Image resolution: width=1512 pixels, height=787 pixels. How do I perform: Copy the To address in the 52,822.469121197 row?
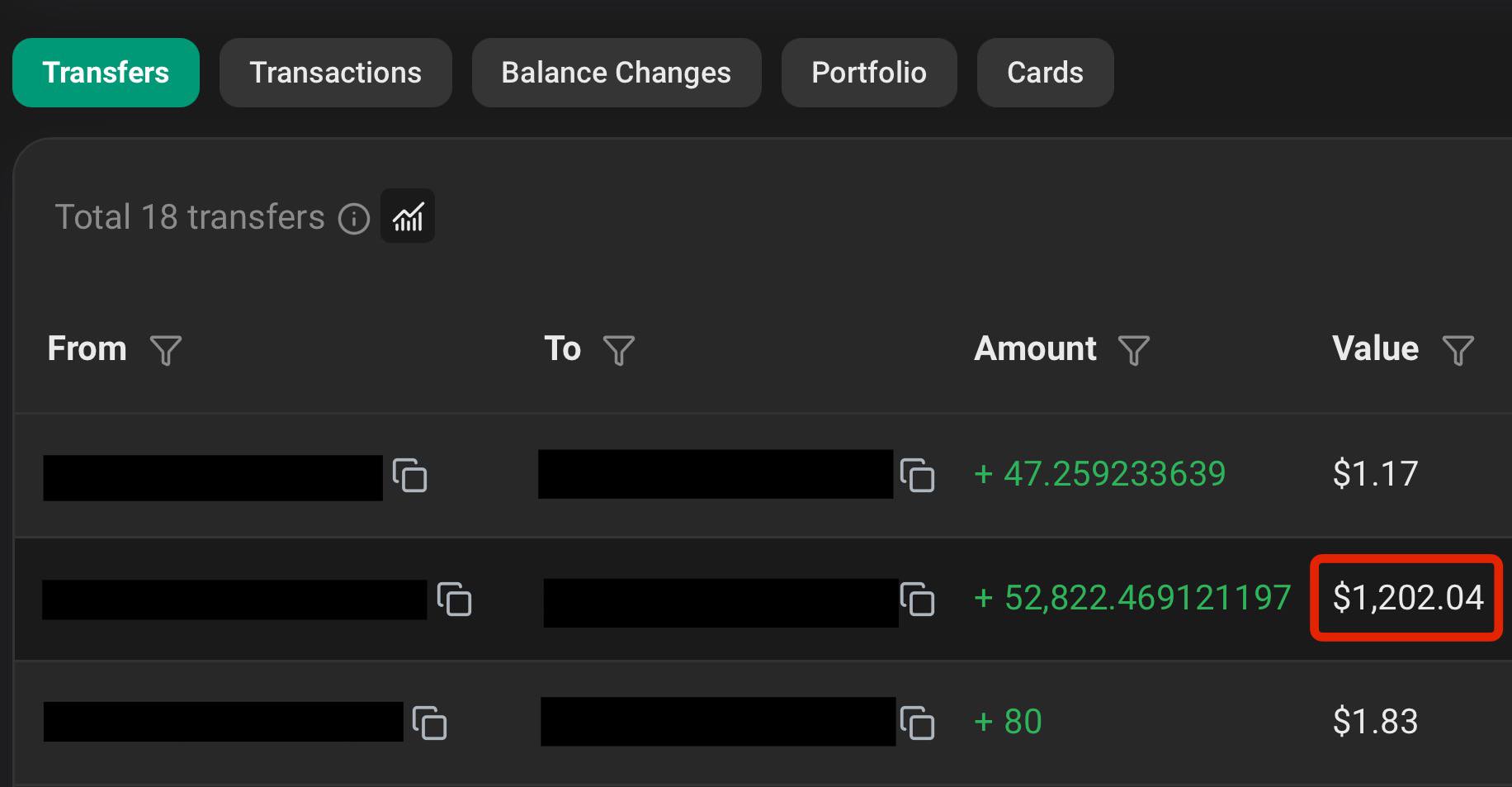tap(917, 599)
